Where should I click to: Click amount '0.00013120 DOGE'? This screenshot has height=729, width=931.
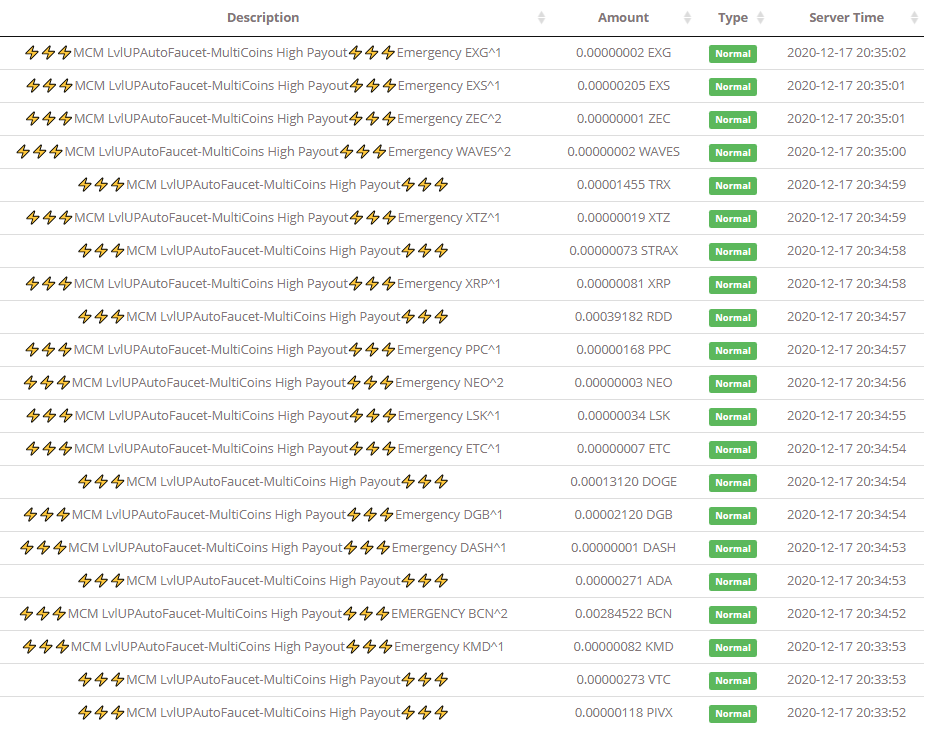click(x=623, y=482)
